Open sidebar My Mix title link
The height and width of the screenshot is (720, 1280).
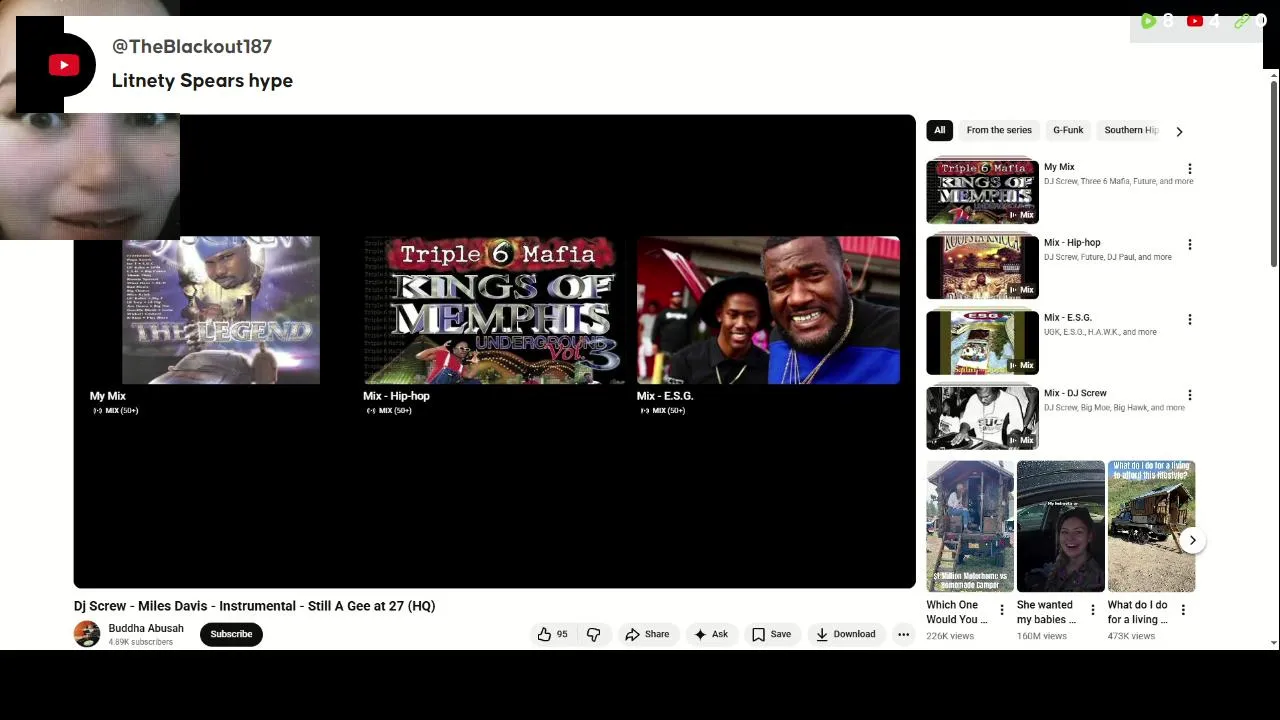tap(1059, 167)
